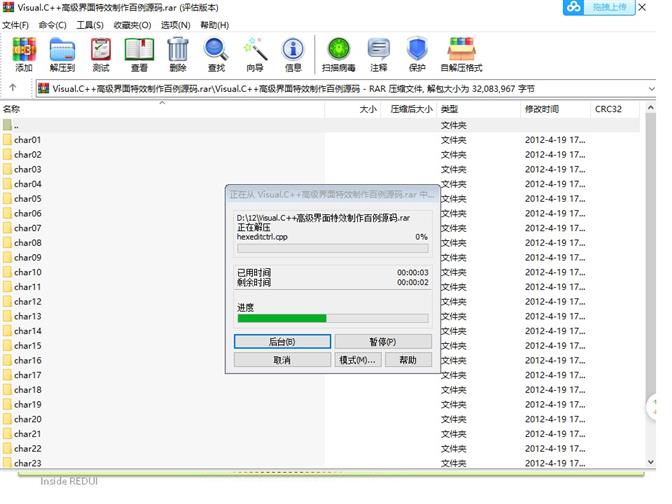Select the char10 folder row
Viewport: 672px width, 504px height.
coord(321,272)
